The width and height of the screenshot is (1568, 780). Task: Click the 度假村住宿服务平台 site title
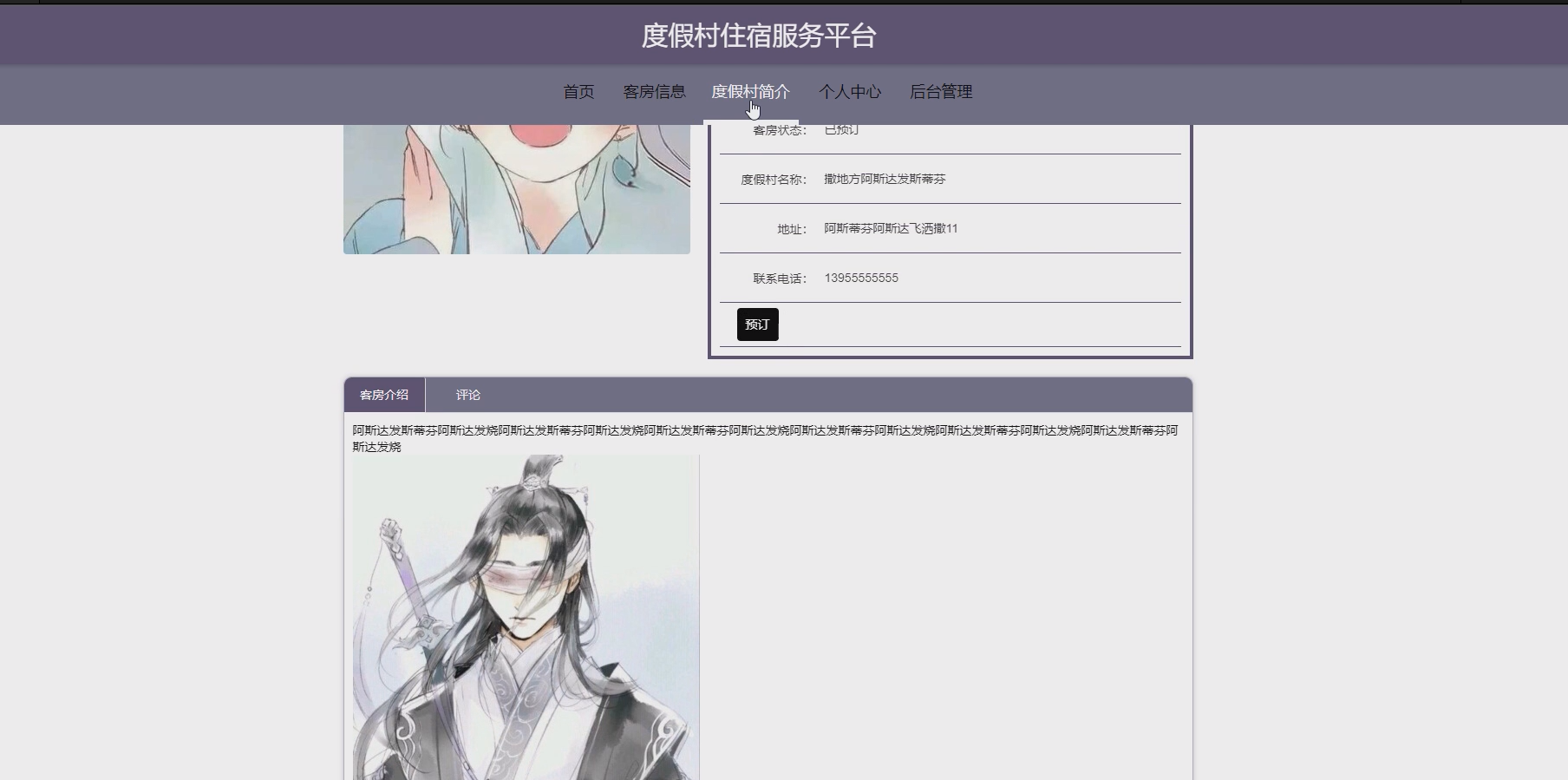759,36
